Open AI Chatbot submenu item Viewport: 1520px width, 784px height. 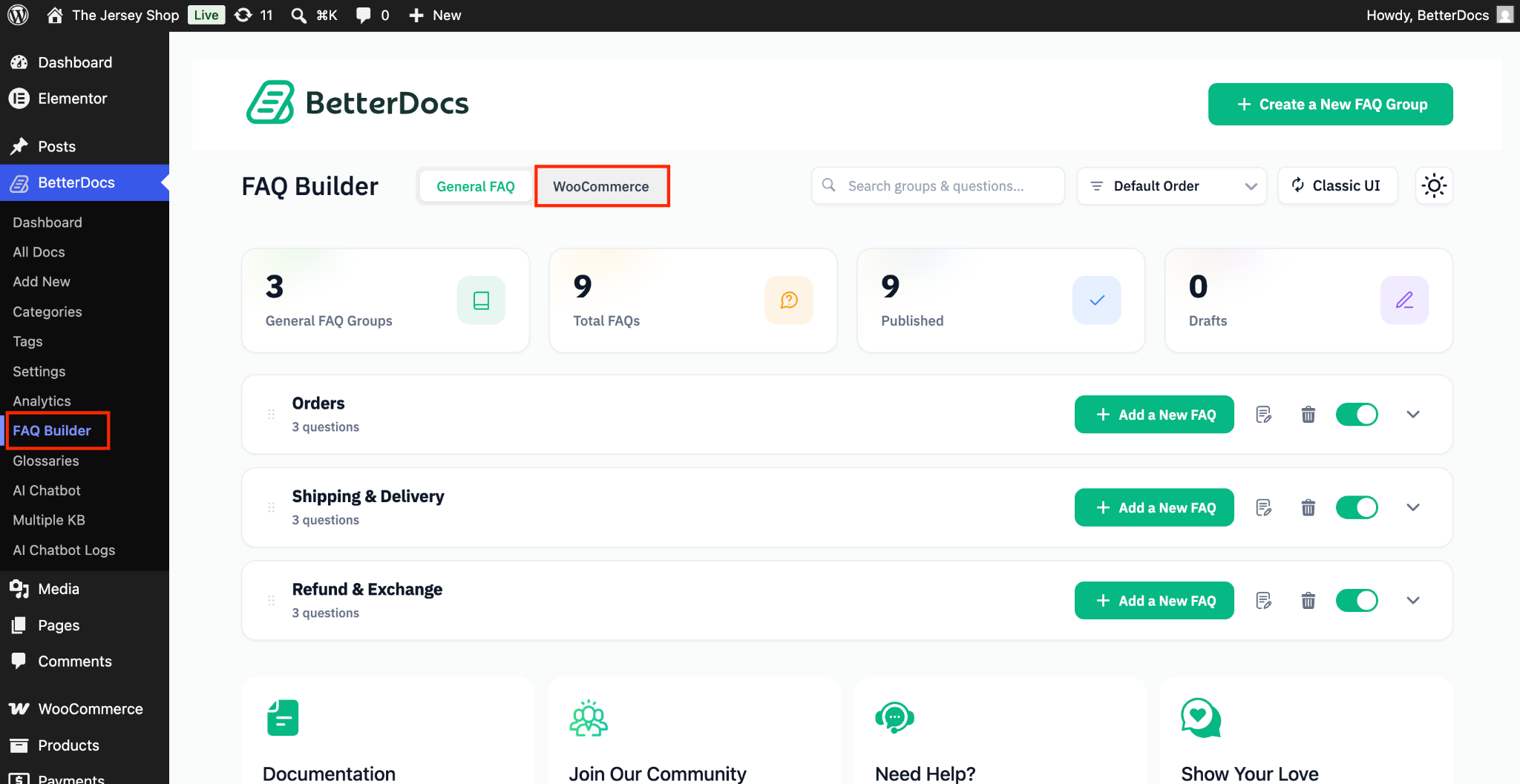(x=47, y=490)
